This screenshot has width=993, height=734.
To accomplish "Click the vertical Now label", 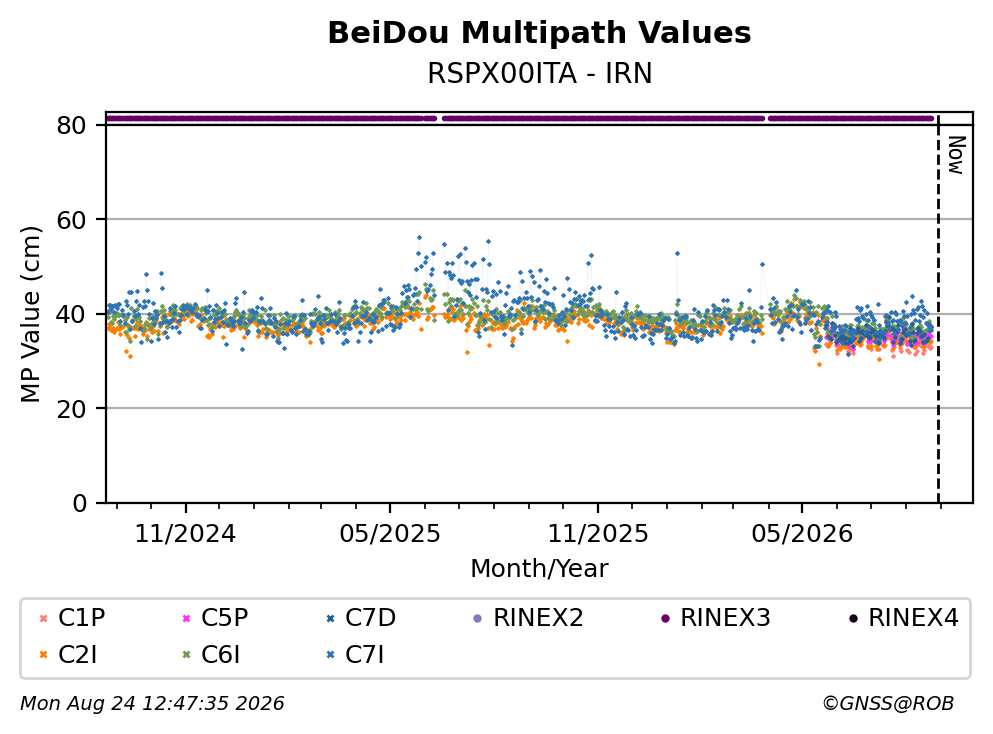I will (x=956, y=155).
